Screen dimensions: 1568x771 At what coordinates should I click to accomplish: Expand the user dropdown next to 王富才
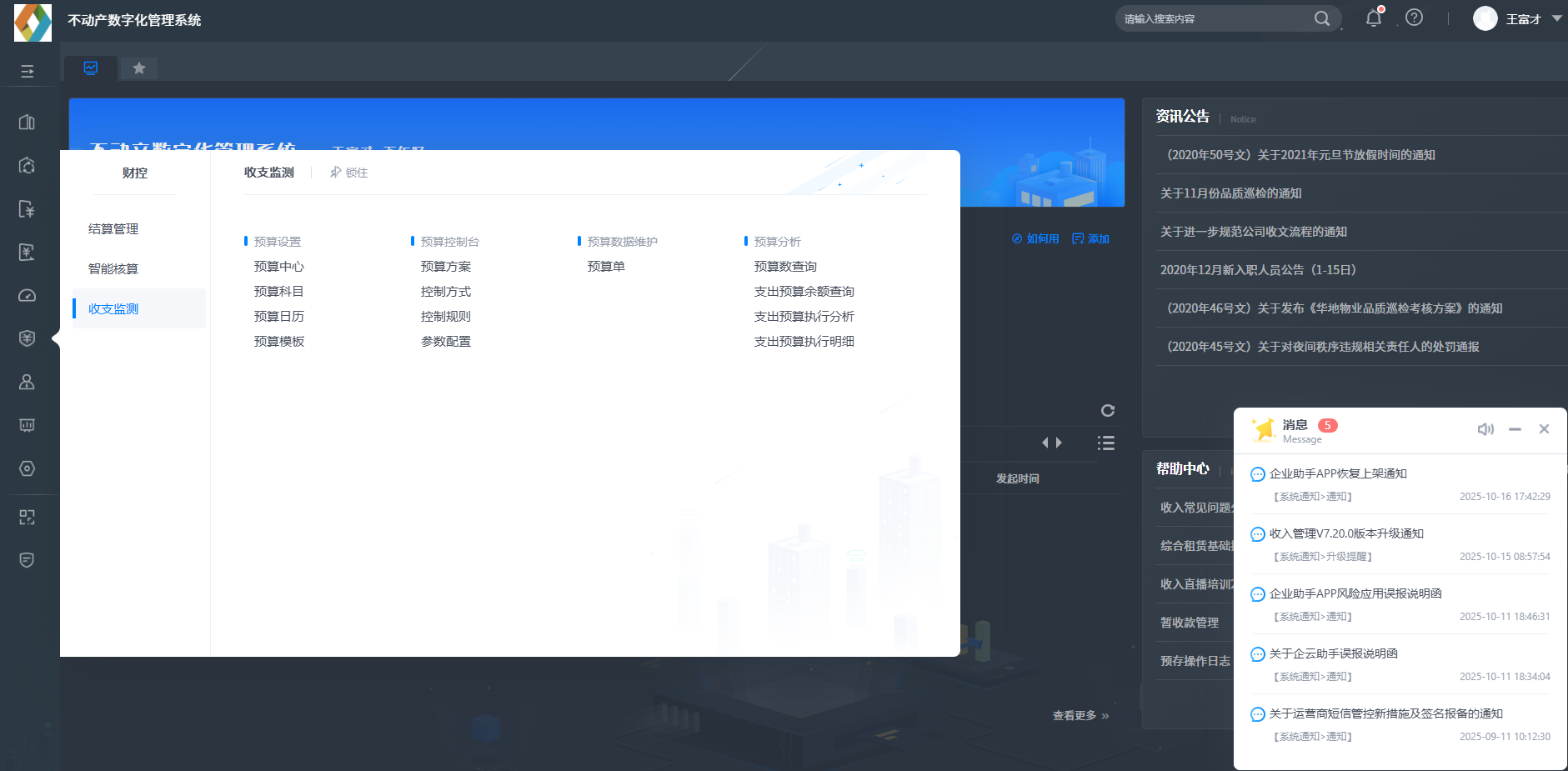(1556, 18)
